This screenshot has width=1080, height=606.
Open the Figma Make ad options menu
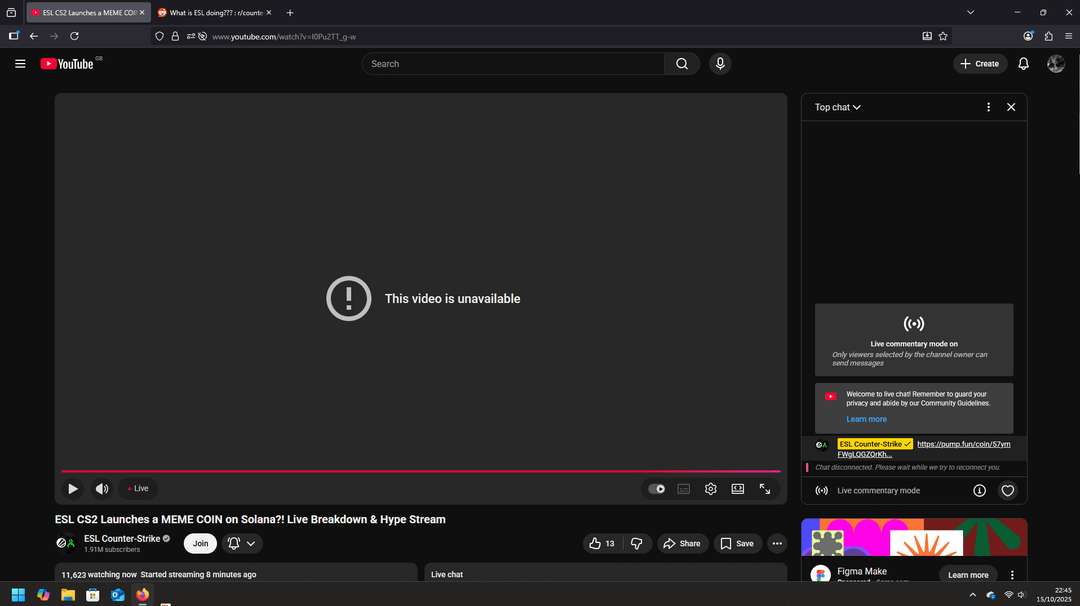(x=1012, y=575)
